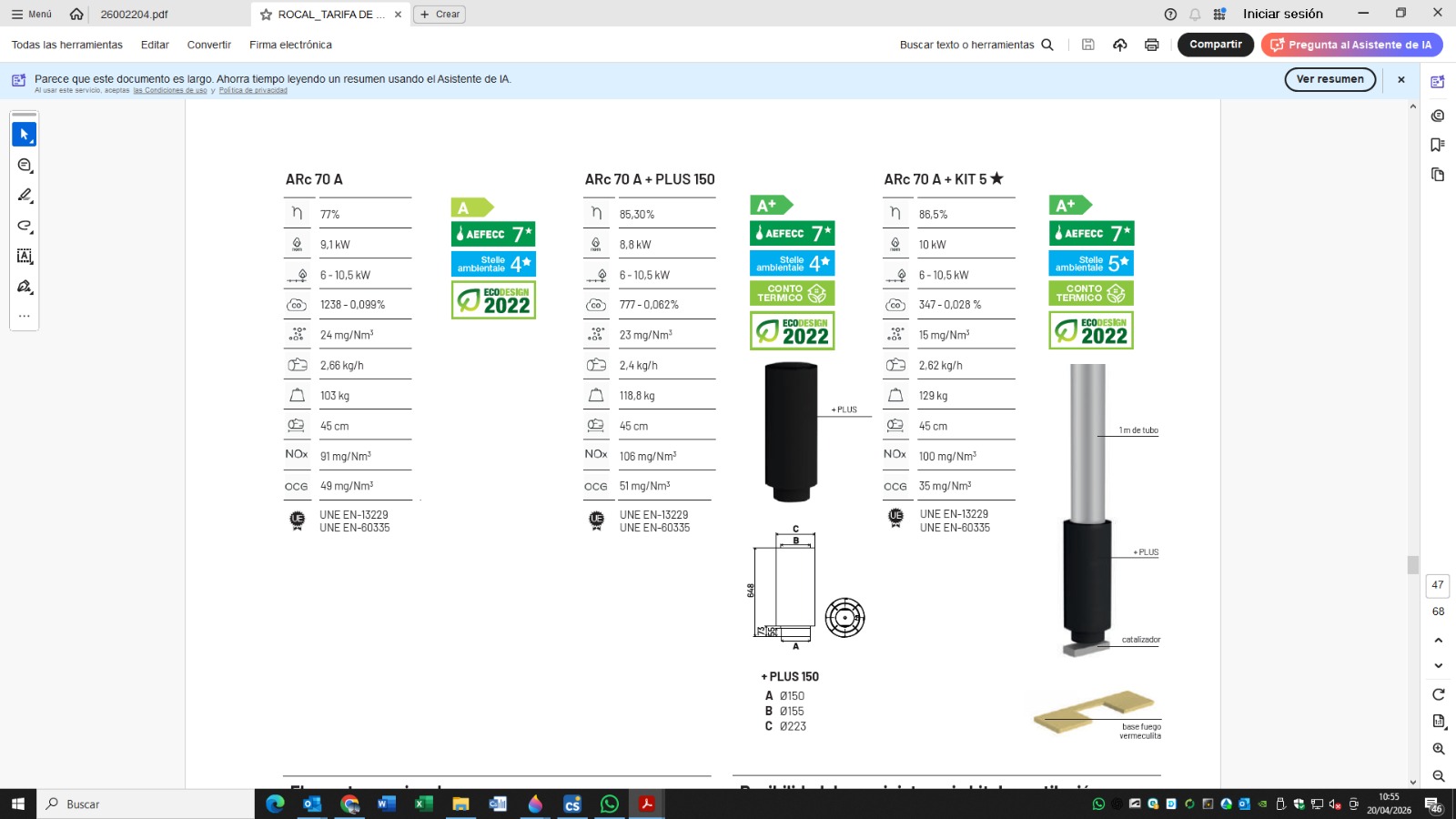Click Pregunta al Asistente de IA
Viewport: 1456px width, 819px height.
(1351, 45)
